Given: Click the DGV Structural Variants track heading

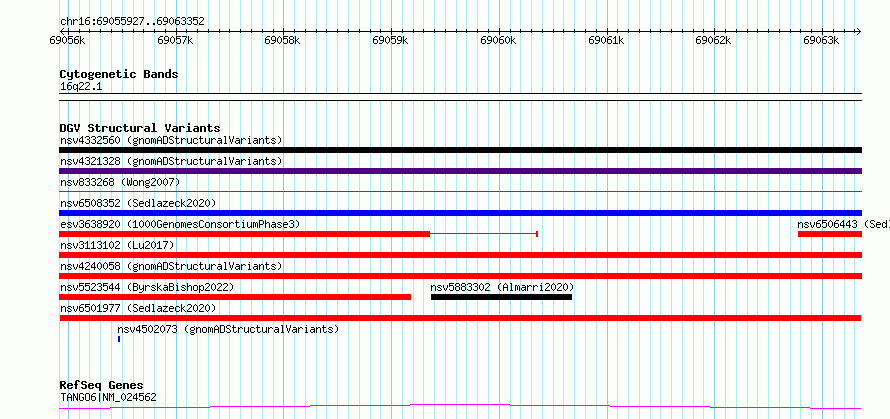Looking at the screenshot, I should tap(140, 128).
